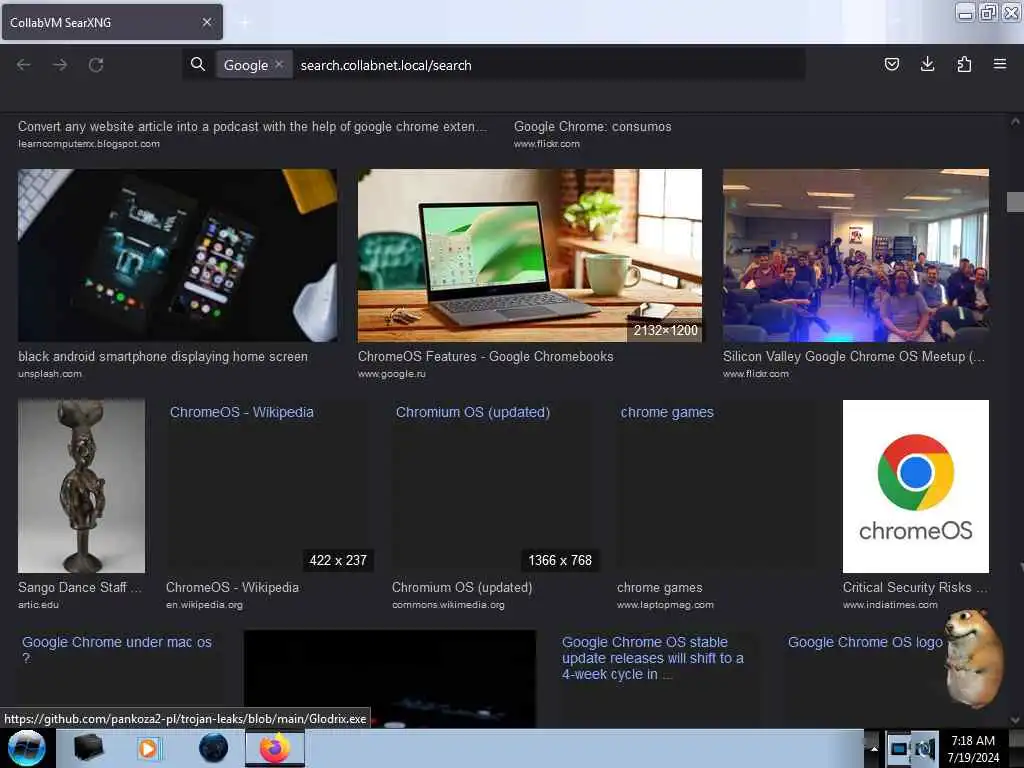Click the scrollbar down arrow
Screen dimensions: 1024x768
[1015, 720]
